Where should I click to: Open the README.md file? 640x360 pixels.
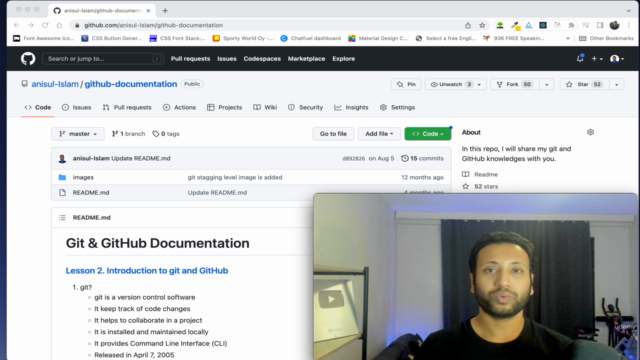pyautogui.click(x=91, y=192)
